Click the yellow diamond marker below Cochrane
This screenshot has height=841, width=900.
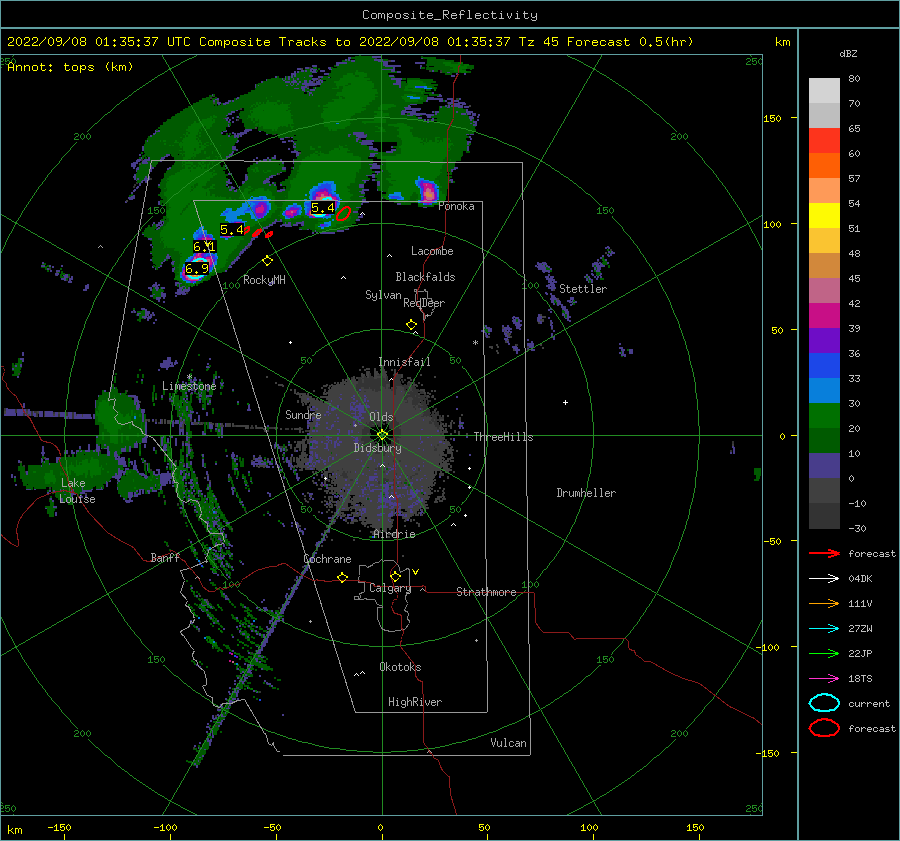(343, 577)
